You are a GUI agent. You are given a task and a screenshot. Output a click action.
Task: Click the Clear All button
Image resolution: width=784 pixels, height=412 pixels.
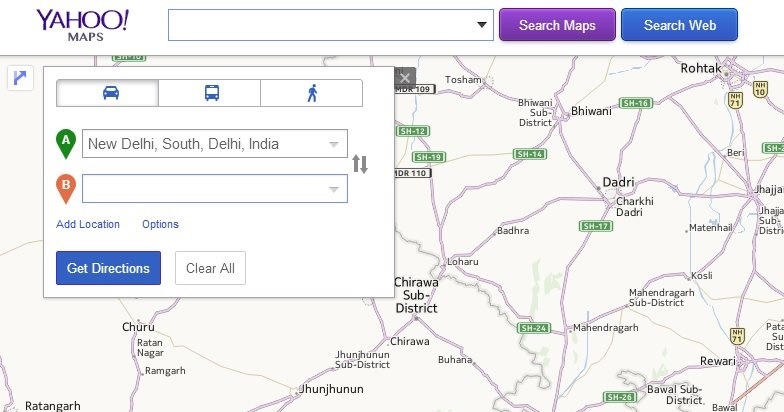210,268
